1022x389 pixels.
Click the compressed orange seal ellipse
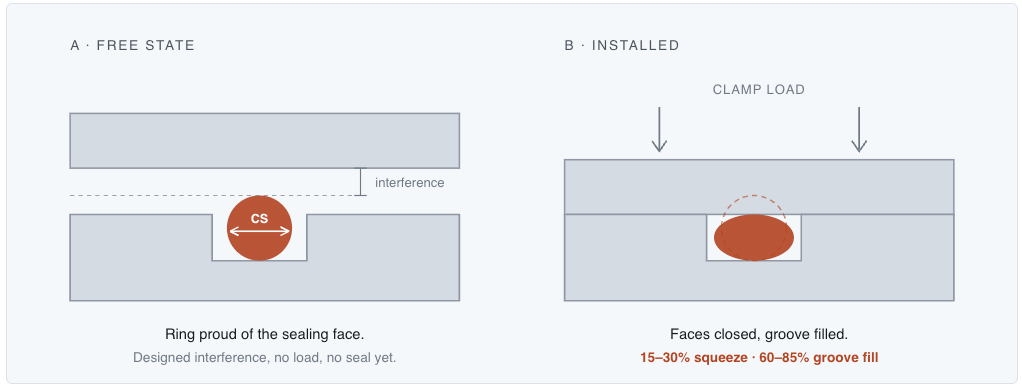click(754, 238)
